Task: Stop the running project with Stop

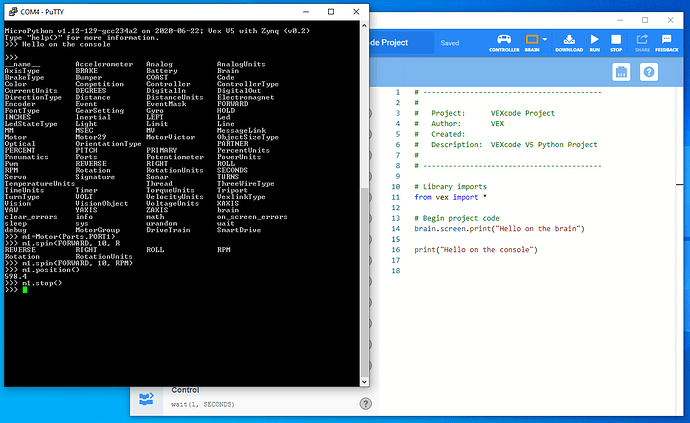Action: (x=616, y=43)
